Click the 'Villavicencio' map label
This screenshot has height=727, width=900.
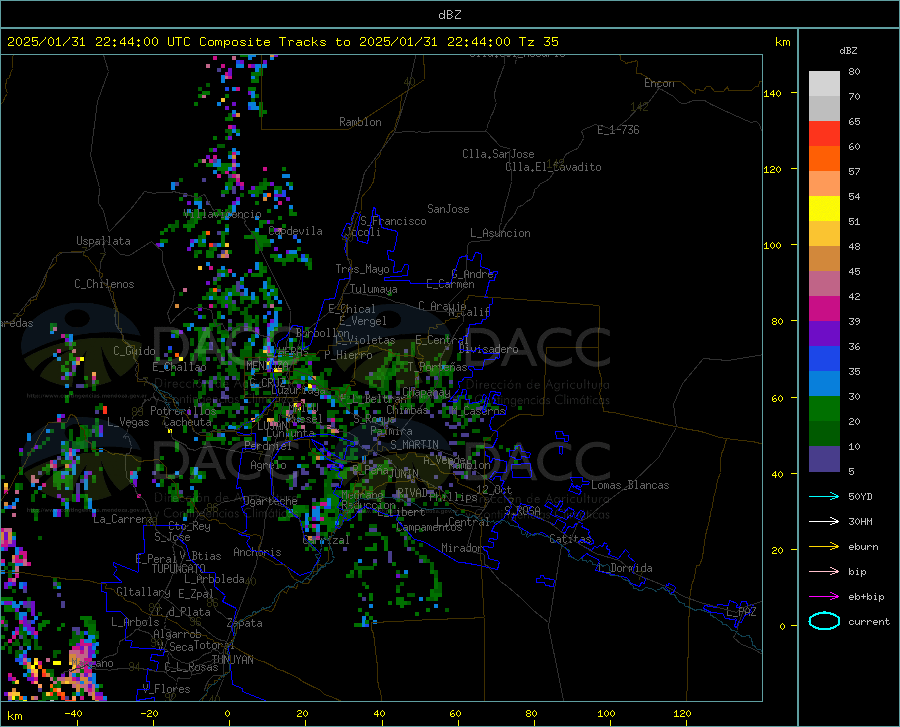[222, 214]
